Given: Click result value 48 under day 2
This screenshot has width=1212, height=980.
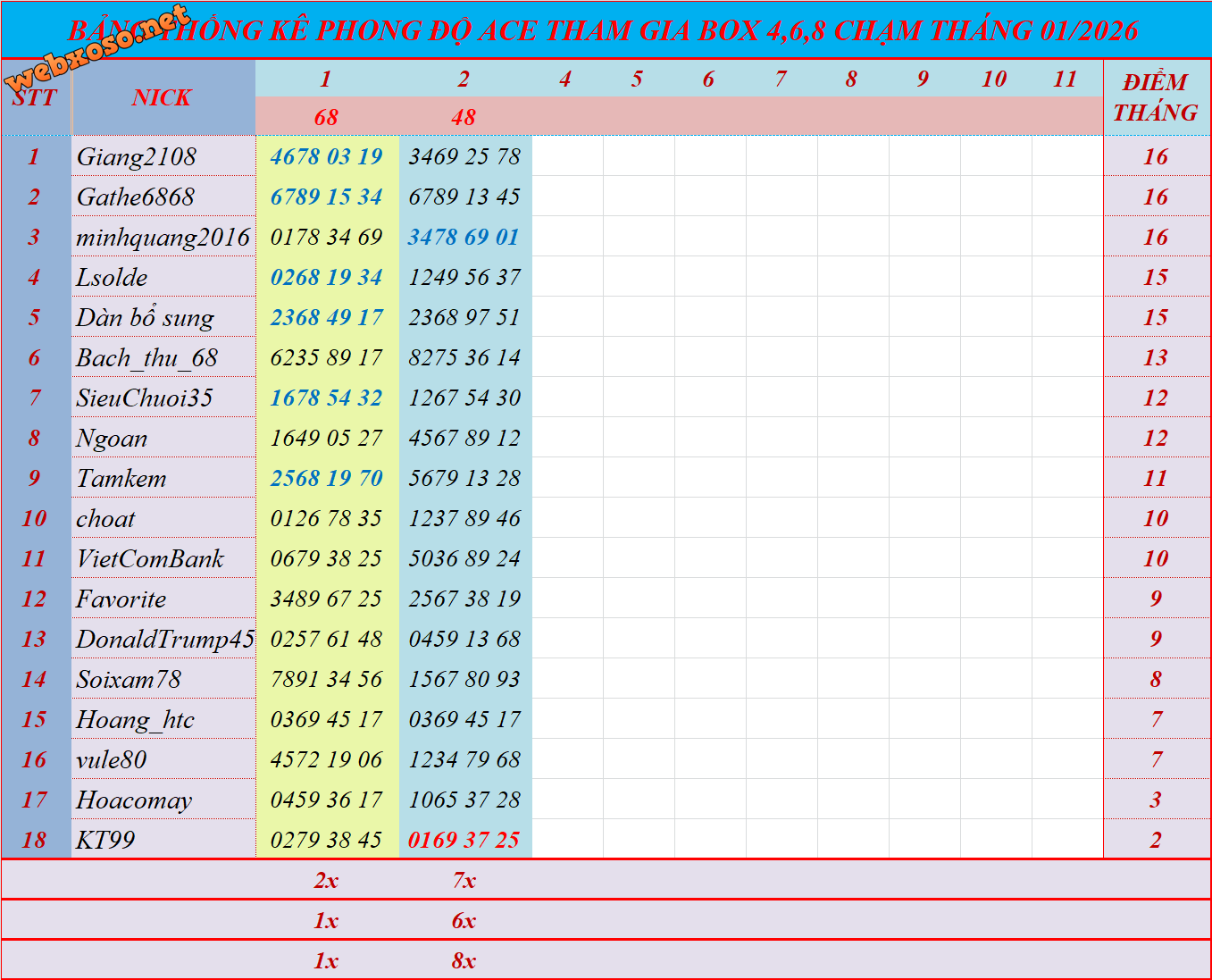Looking at the screenshot, I should pos(464,117).
